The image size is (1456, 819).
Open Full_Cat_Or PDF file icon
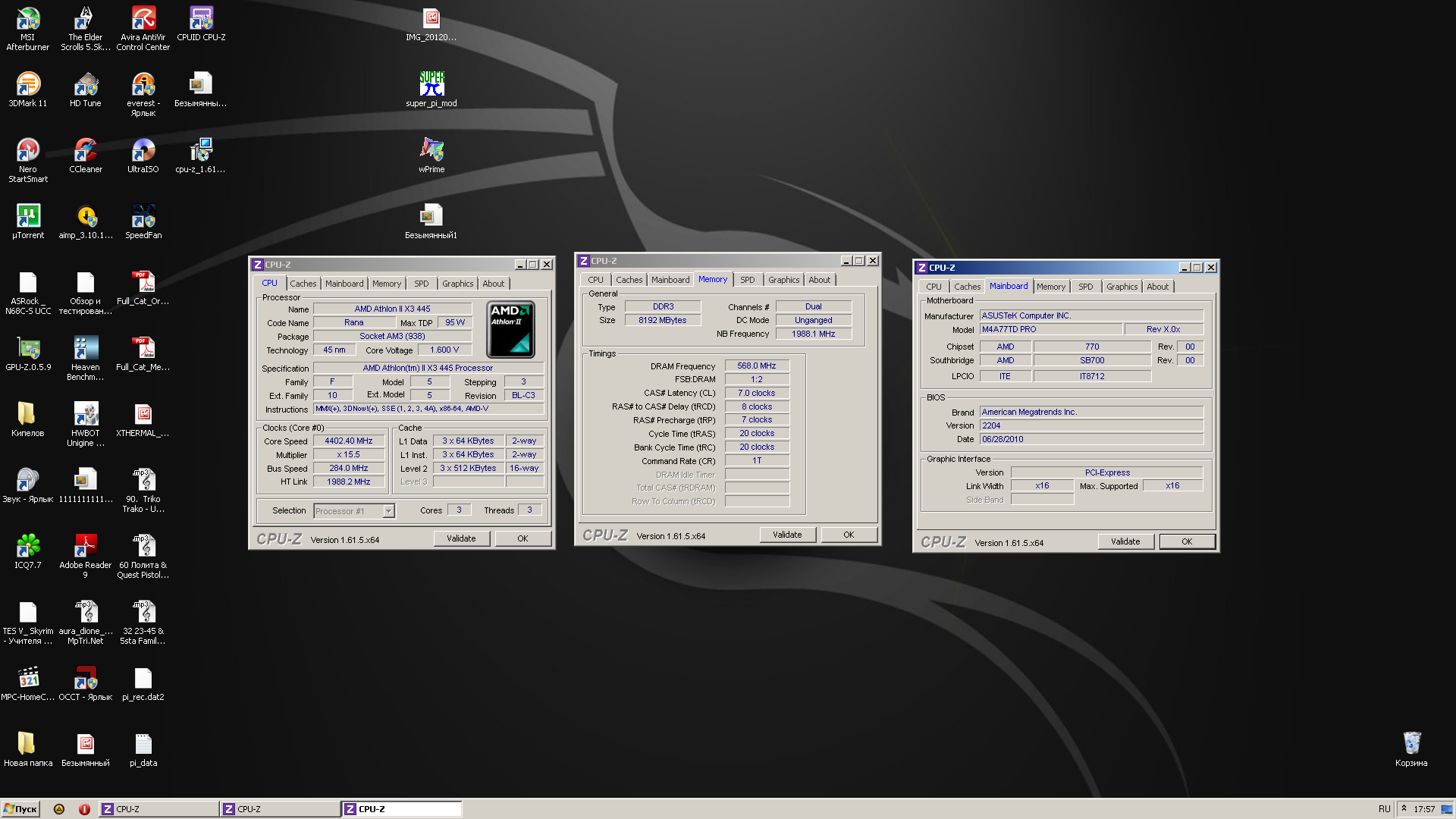143,287
